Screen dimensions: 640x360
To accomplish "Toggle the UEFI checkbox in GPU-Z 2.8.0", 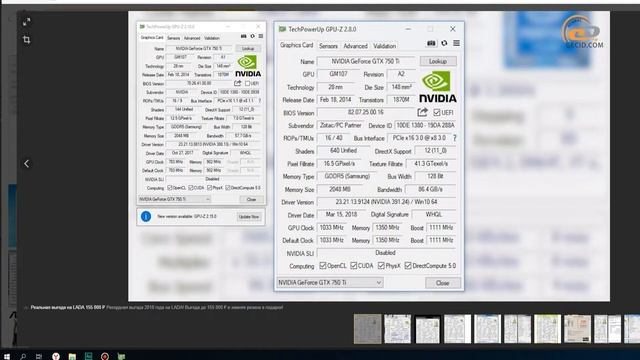I will [x=437, y=112].
